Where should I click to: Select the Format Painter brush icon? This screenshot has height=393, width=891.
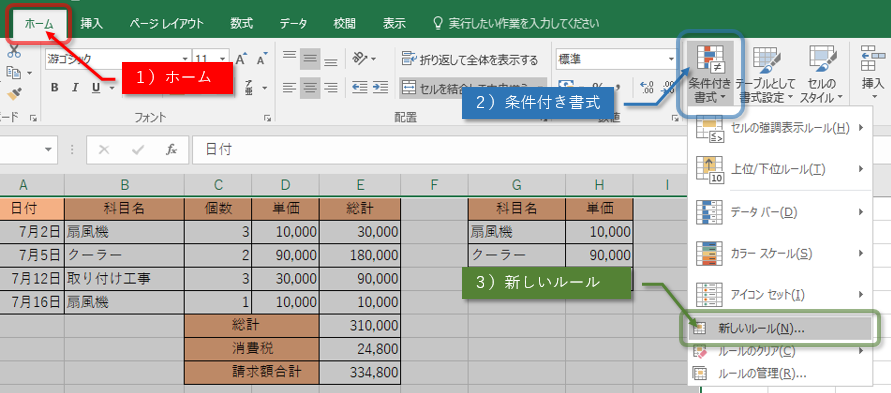15,94
